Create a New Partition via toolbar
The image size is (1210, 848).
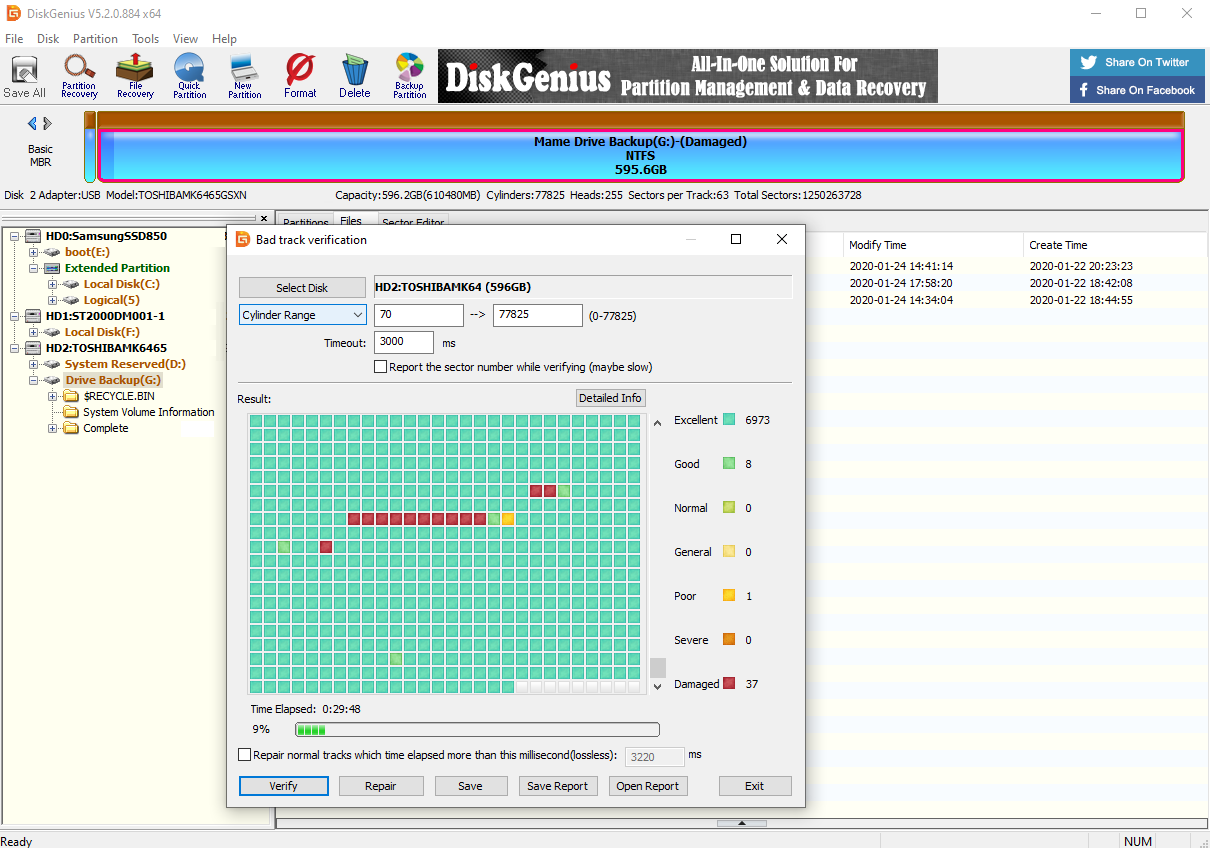tap(244, 76)
